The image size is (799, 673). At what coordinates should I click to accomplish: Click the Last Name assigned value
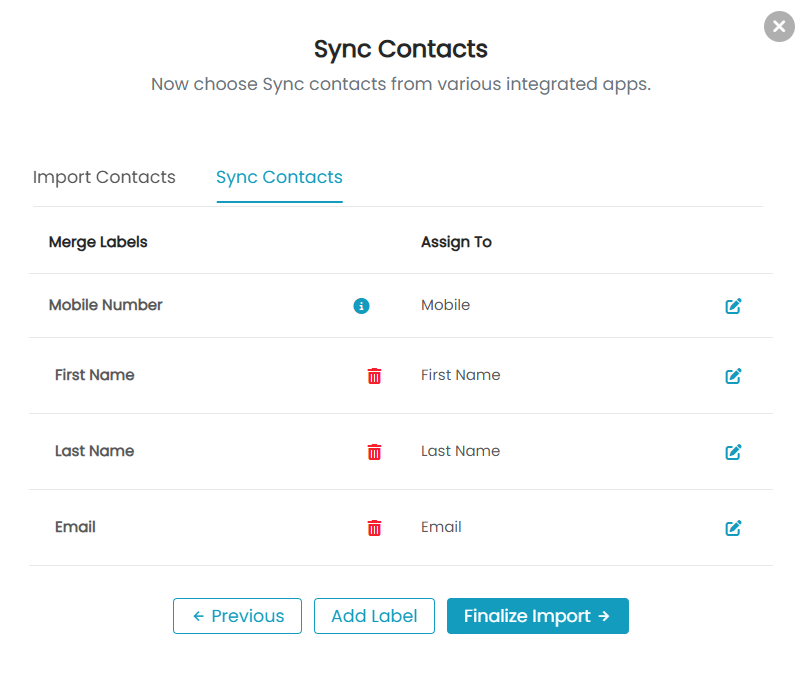(461, 451)
